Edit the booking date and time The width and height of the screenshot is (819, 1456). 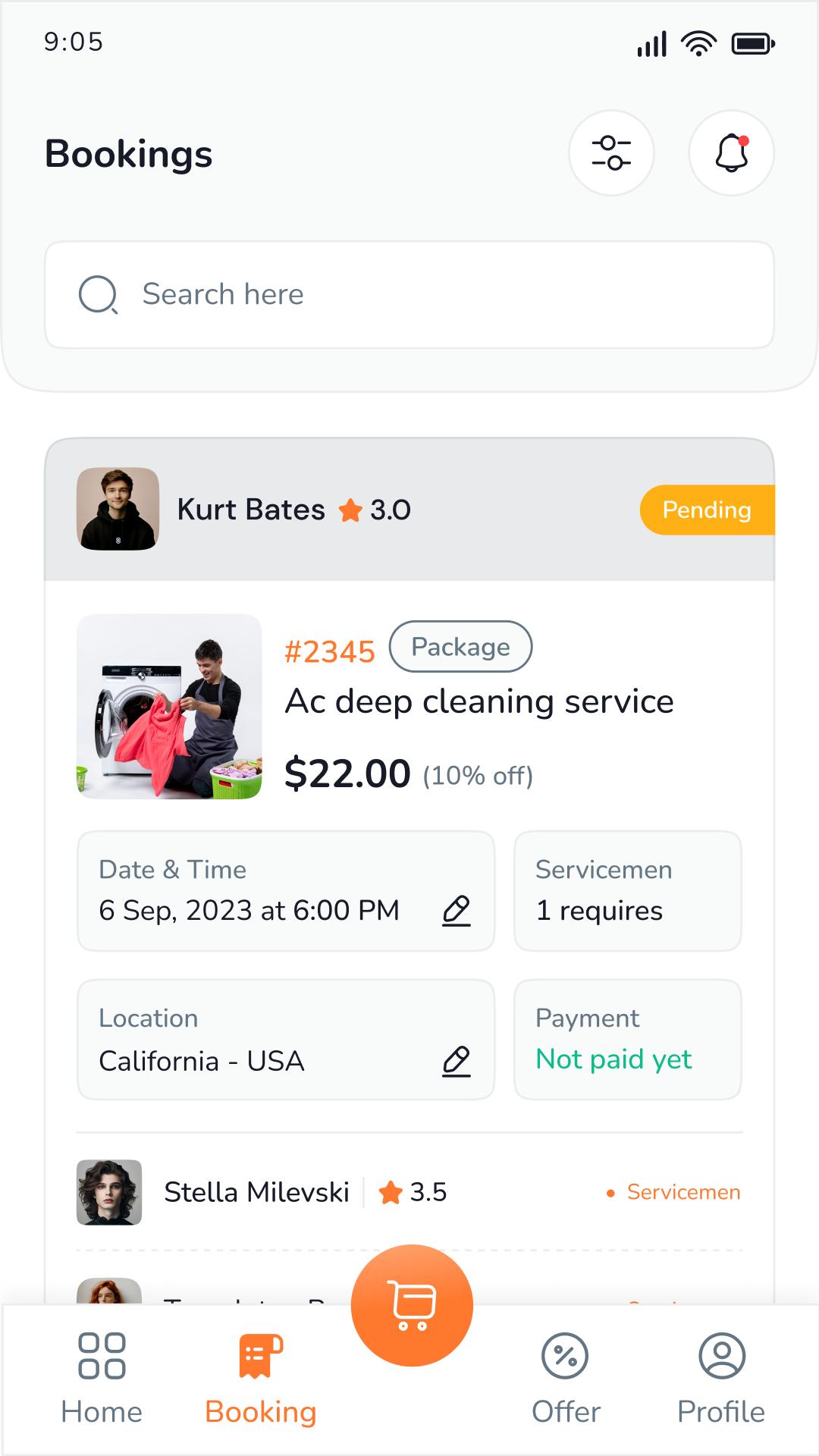point(457,910)
